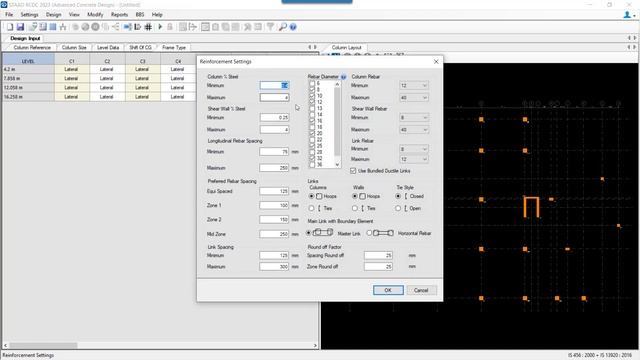Open Link Rebar Minimum dropdown

coord(414,149)
